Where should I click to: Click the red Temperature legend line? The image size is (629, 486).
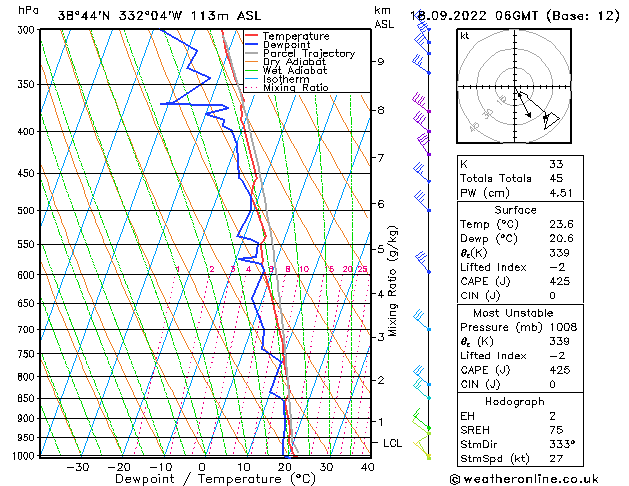coord(251,36)
